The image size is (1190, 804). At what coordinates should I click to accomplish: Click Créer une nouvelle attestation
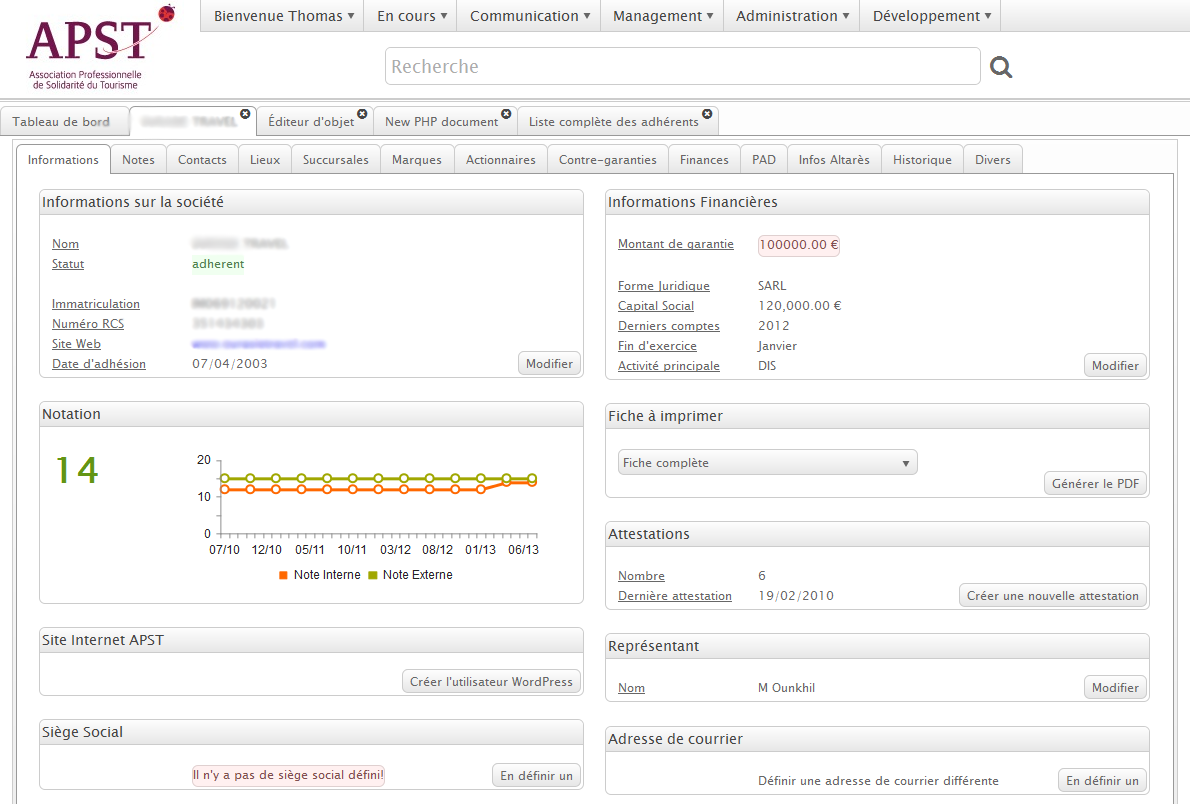tap(1053, 596)
